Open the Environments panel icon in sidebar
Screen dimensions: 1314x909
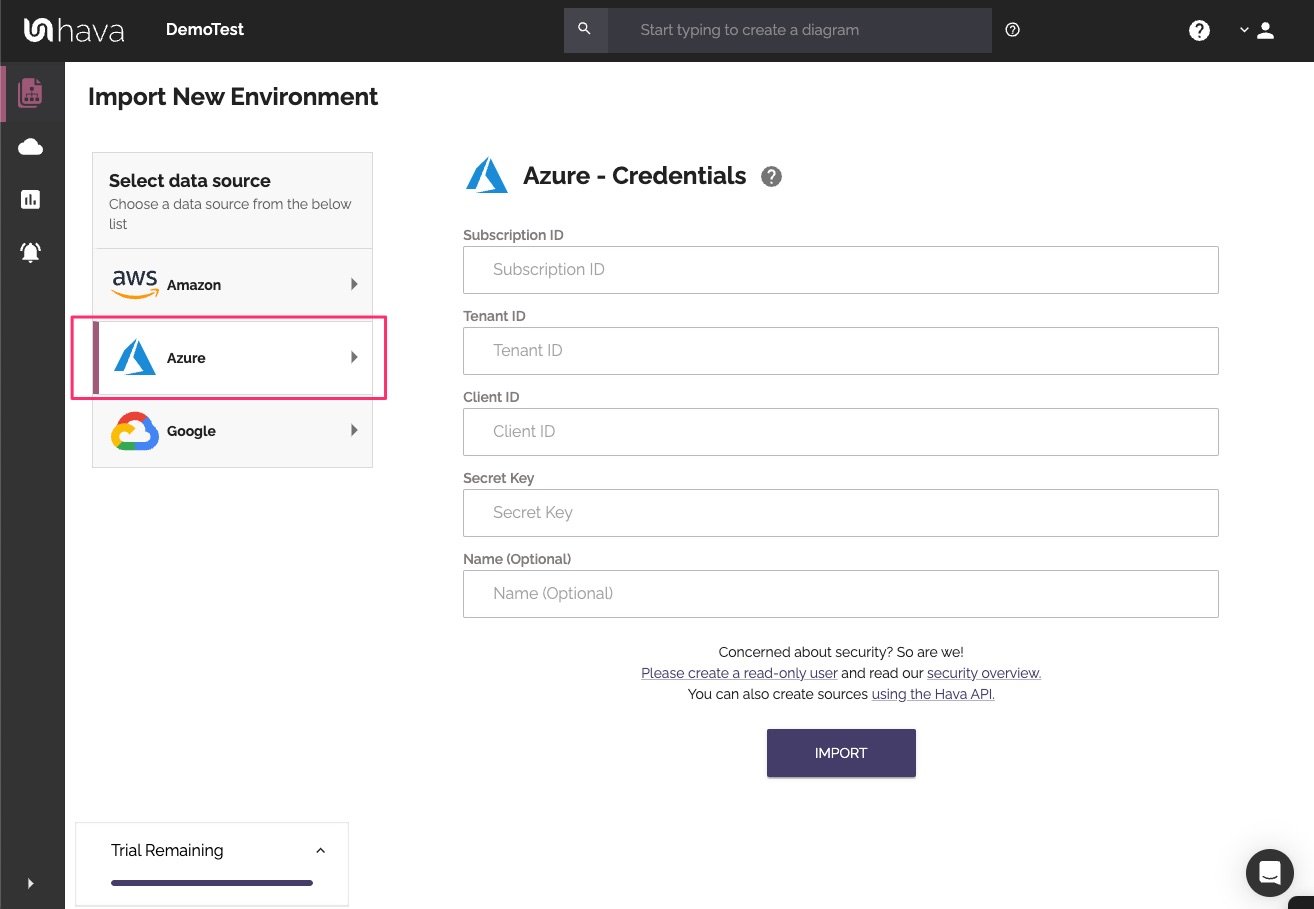click(31, 92)
